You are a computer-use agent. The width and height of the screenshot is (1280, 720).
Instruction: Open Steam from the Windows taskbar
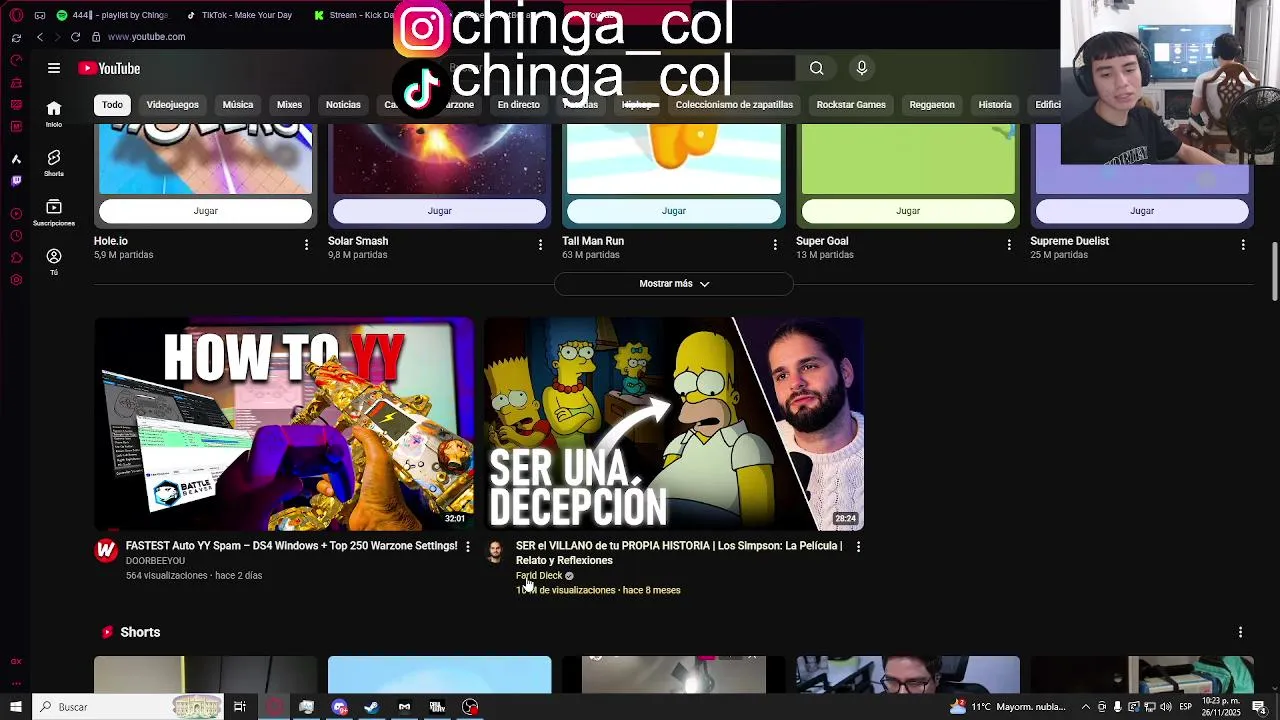[x=371, y=707]
